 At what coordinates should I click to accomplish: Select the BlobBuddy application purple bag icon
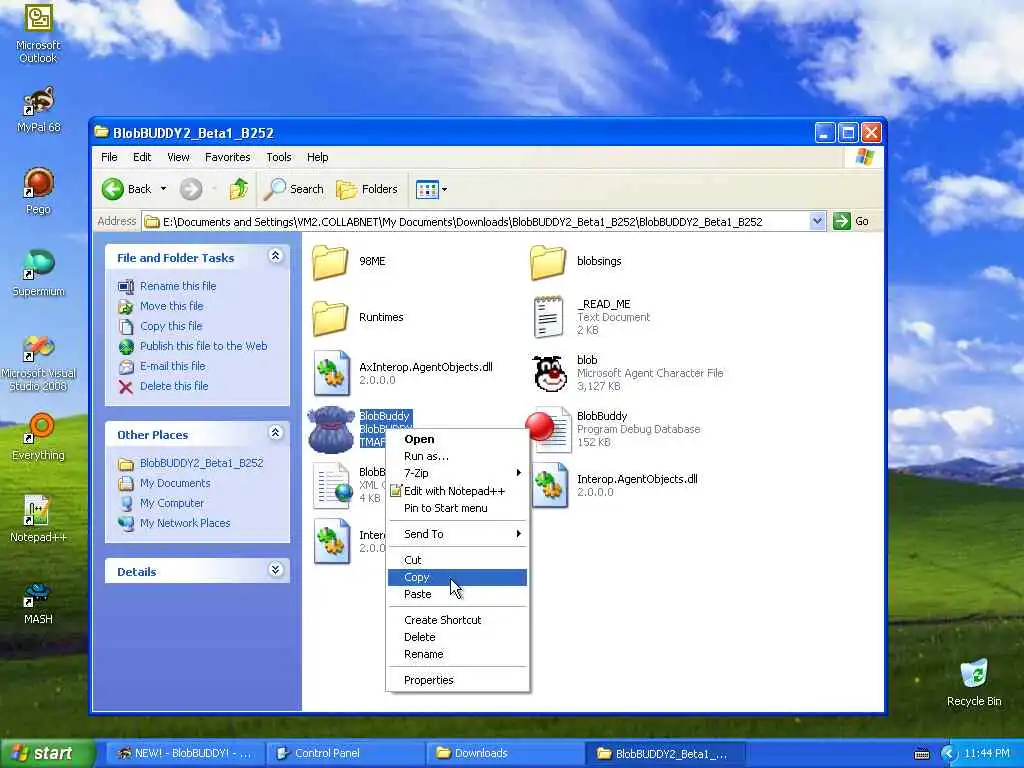331,429
